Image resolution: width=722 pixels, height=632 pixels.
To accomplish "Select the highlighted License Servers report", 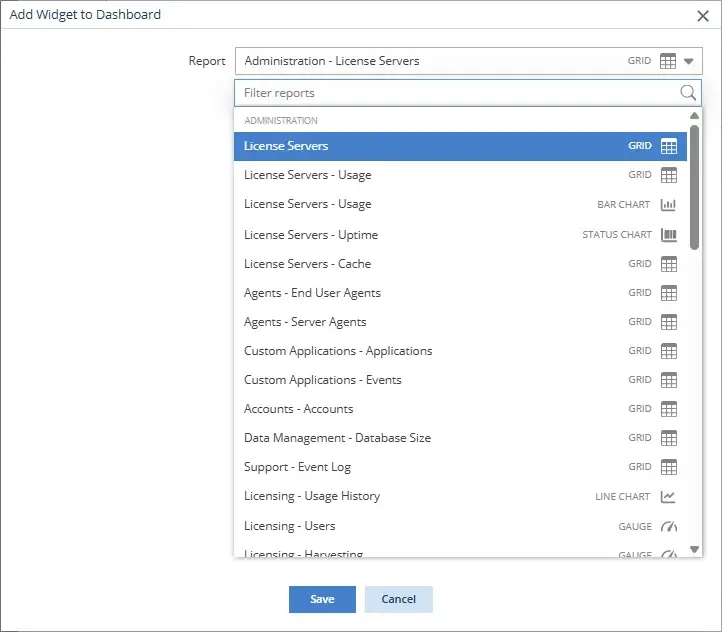I will coord(460,146).
